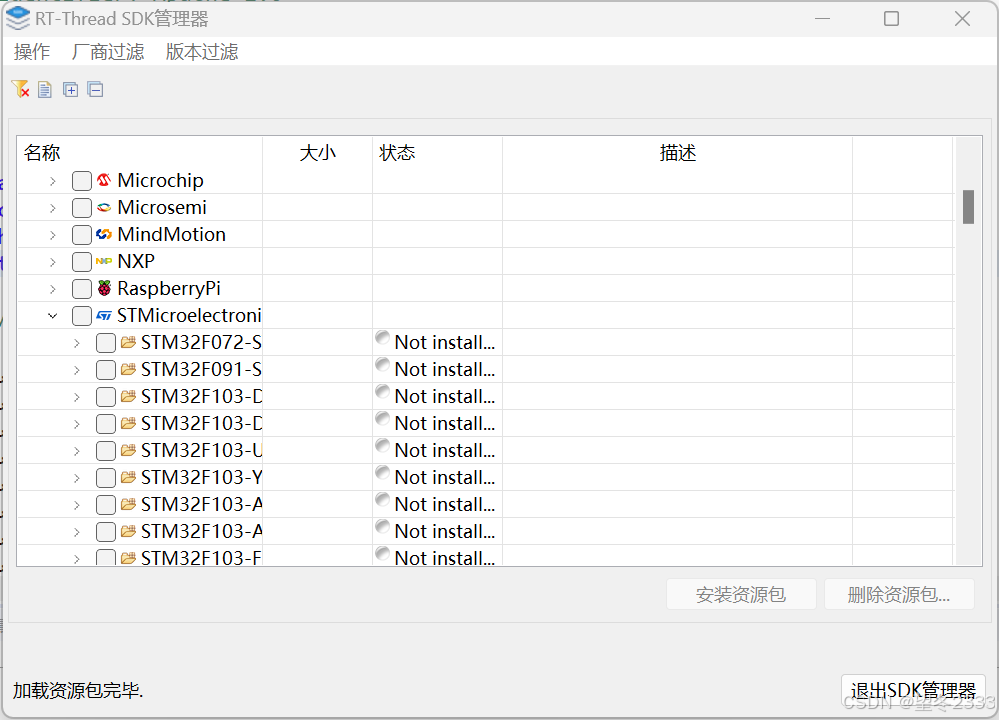Click the Microchip vendor logo icon
Screen dimensions: 999x720
[x=104, y=180]
